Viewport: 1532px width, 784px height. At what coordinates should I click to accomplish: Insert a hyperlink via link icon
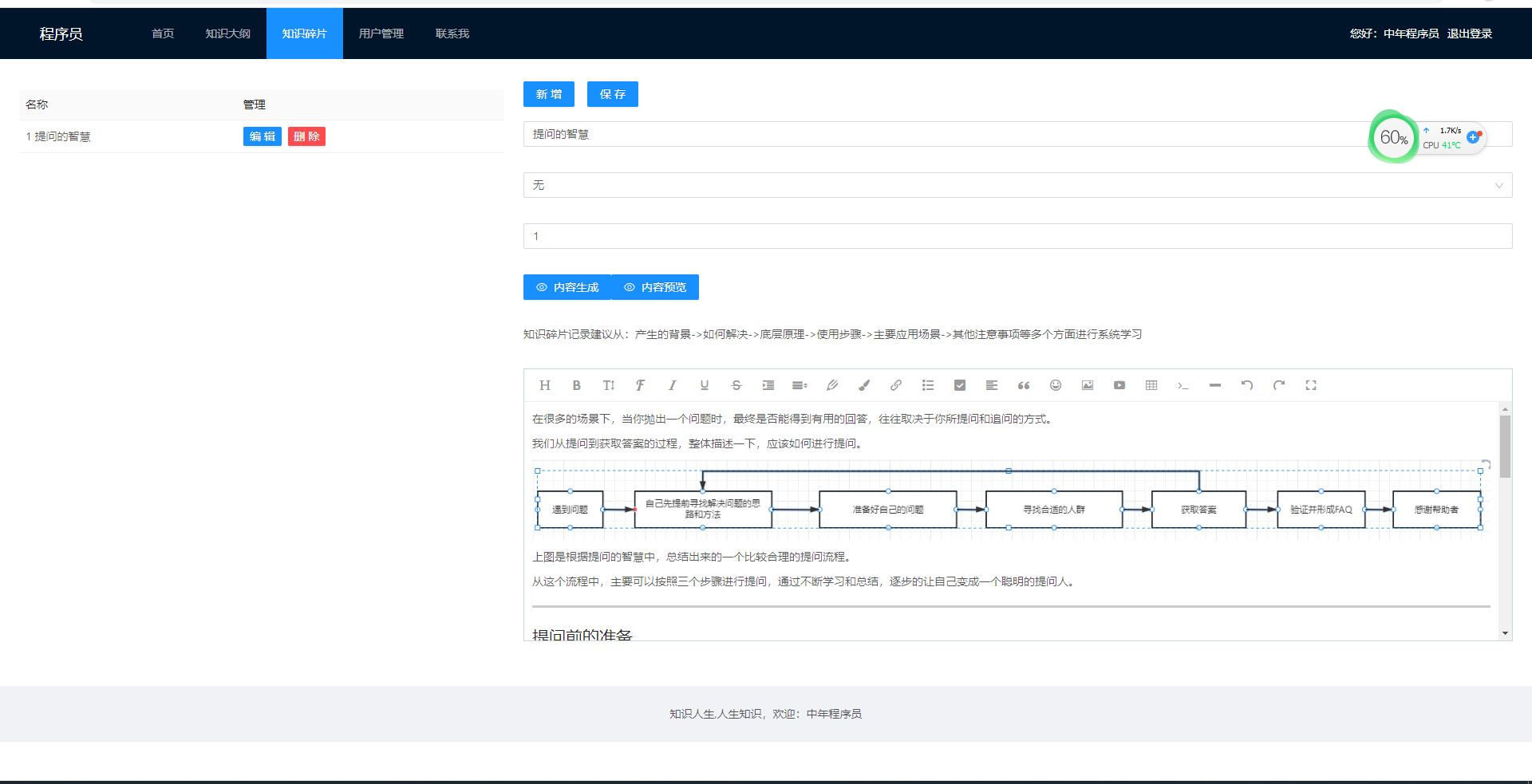[896, 385]
